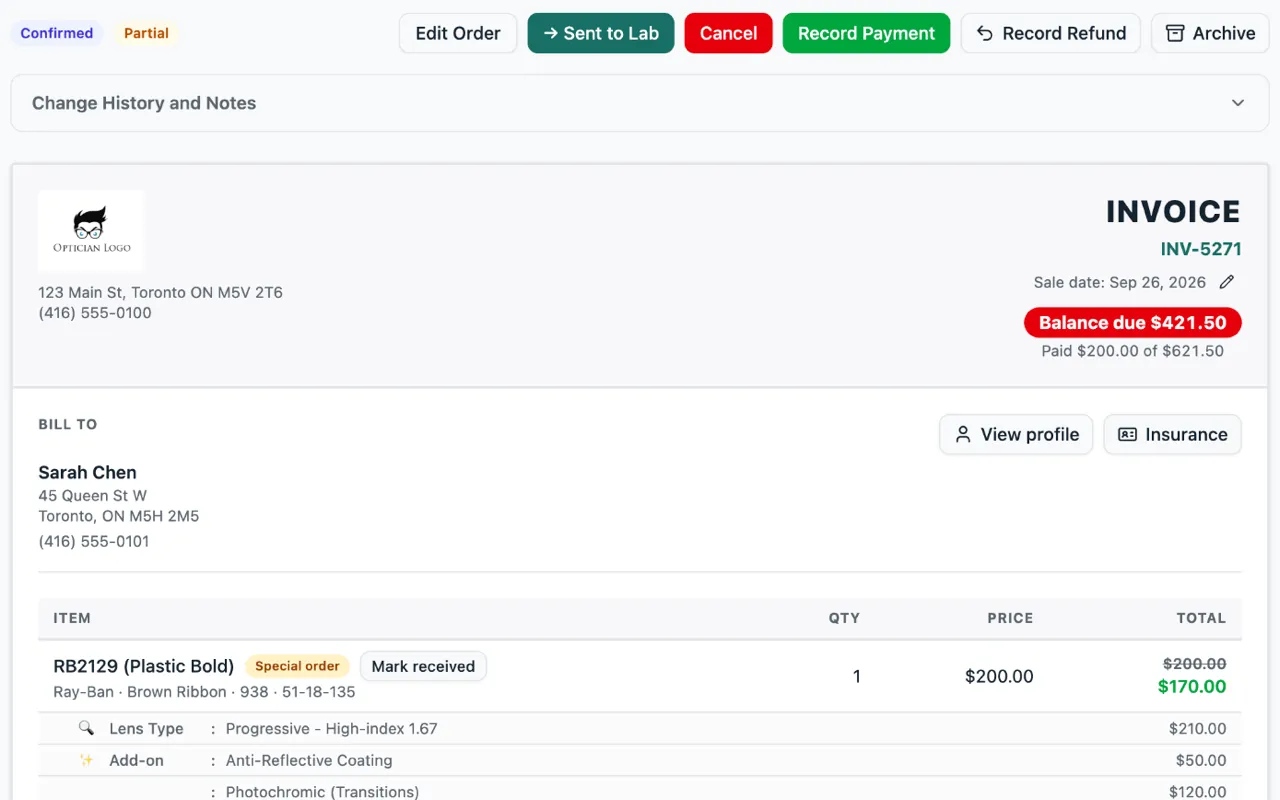Click the Optician Logo image
The width and height of the screenshot is (1280, 800).
point(91,231)
